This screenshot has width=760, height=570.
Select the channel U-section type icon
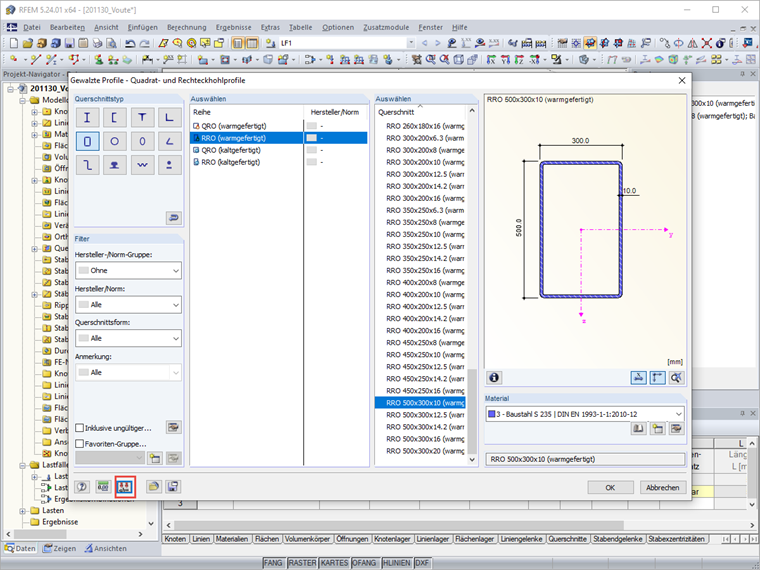tap(114, 117)
